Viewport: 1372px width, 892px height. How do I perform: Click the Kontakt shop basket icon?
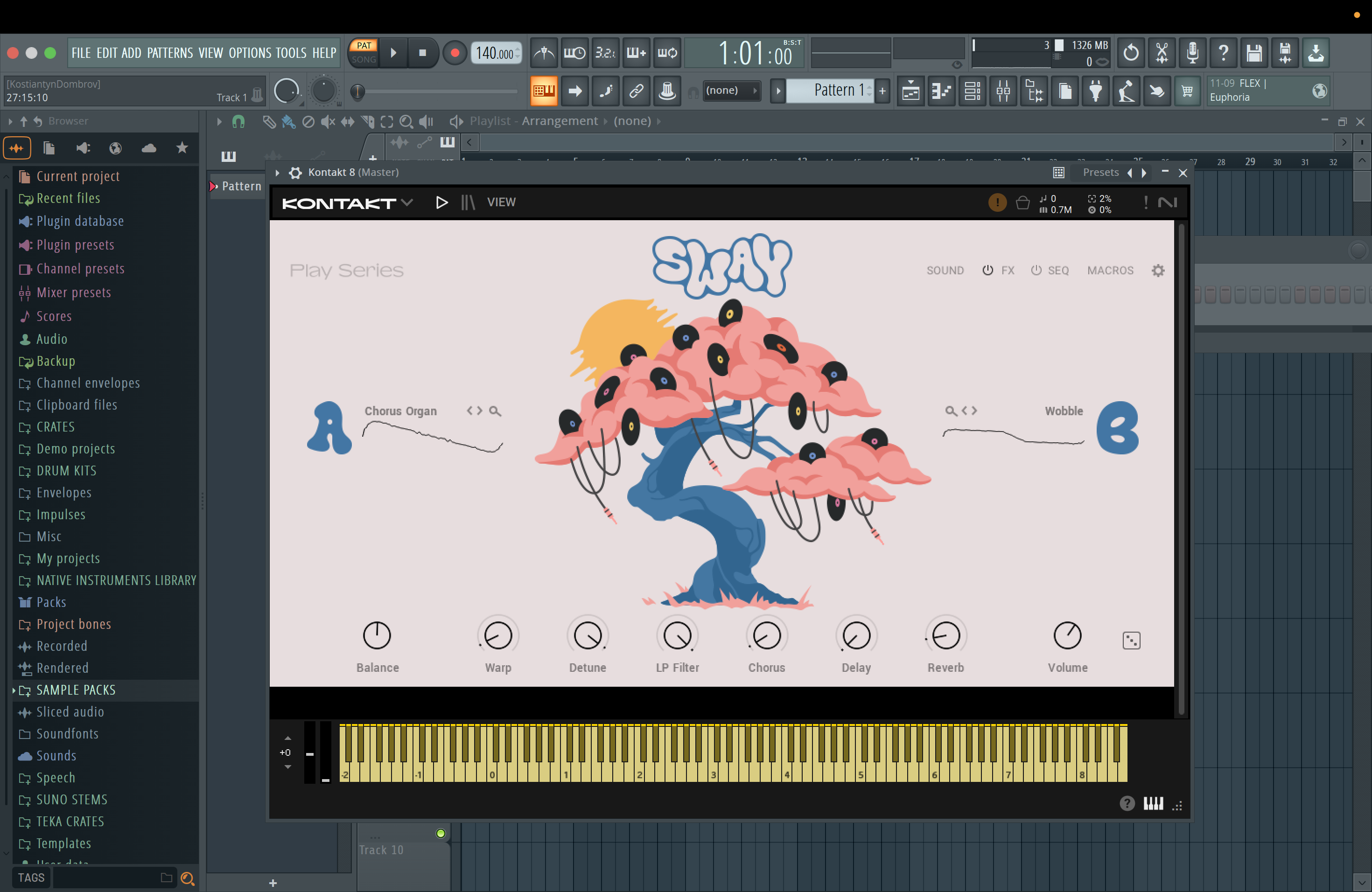click(1022, 203)
